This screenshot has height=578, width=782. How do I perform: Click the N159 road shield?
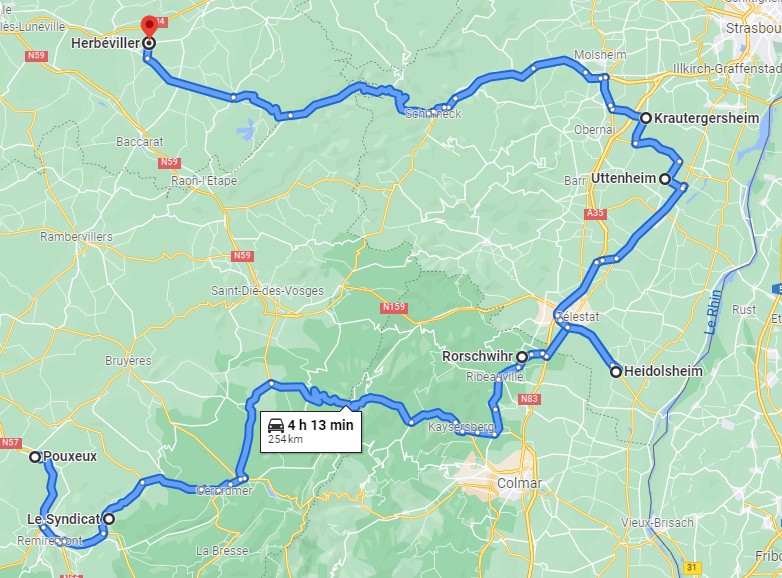394,307
